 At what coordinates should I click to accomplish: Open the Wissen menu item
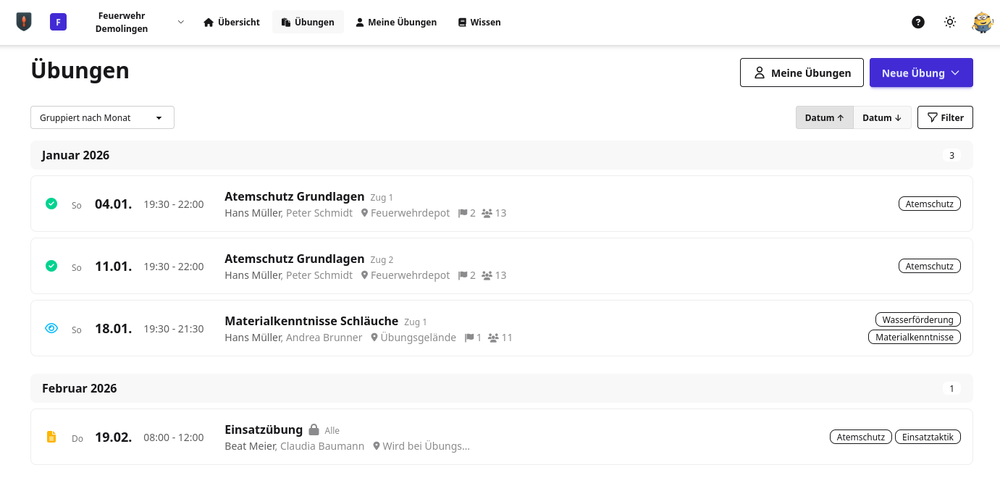tap(479, 22)
